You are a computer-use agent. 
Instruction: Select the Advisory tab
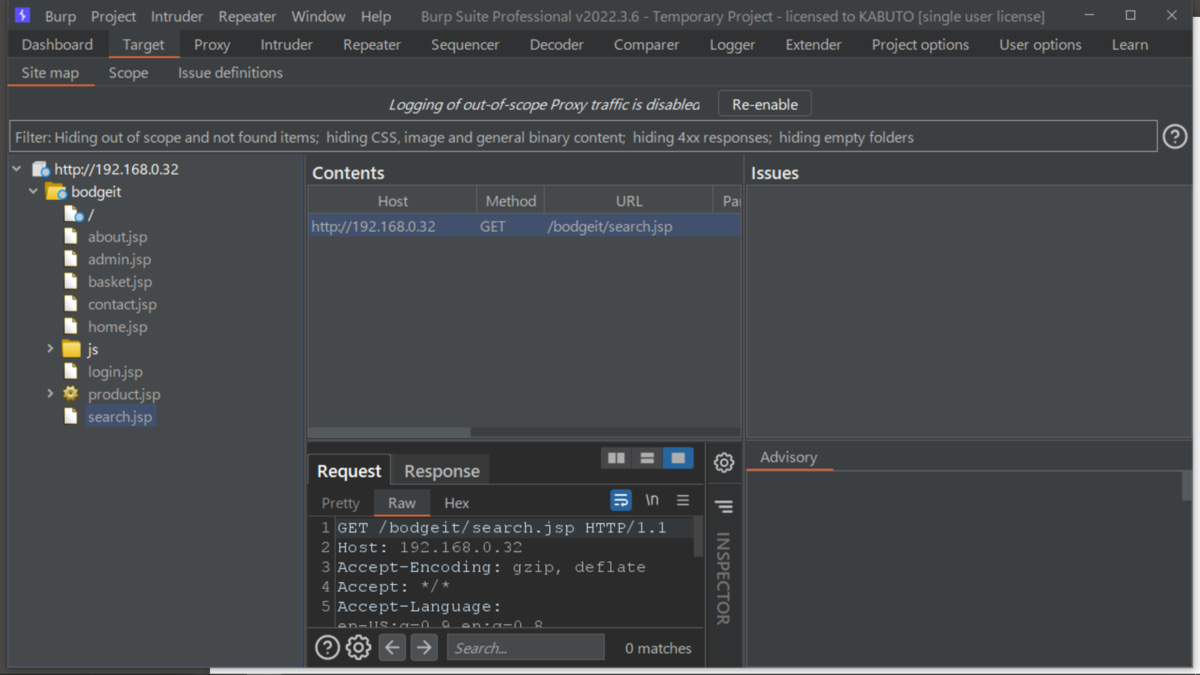click(789, 457)
